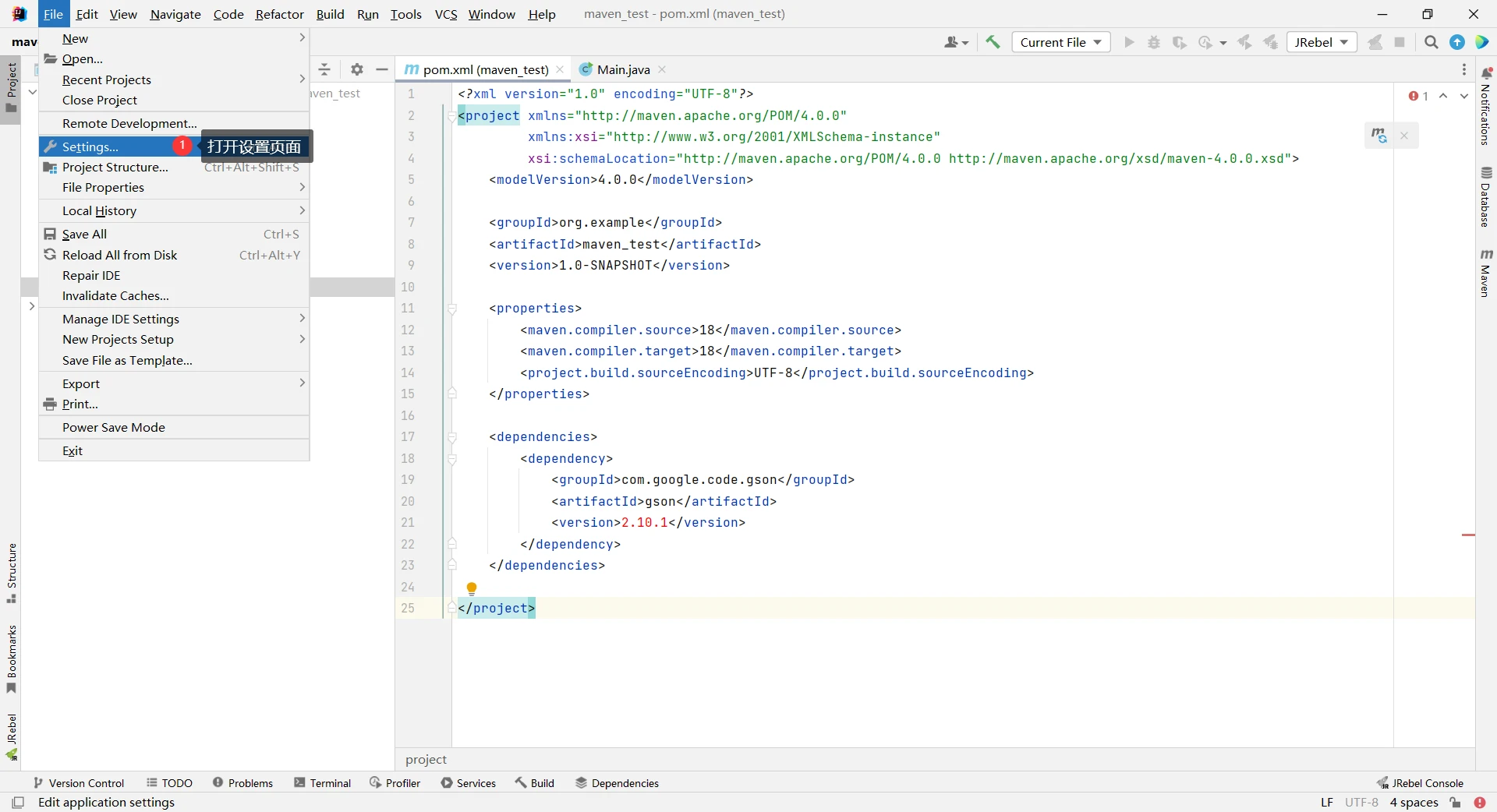Open the Database tool window
Viewport: 1497px width, 812px height.
tap(1488, 196)
